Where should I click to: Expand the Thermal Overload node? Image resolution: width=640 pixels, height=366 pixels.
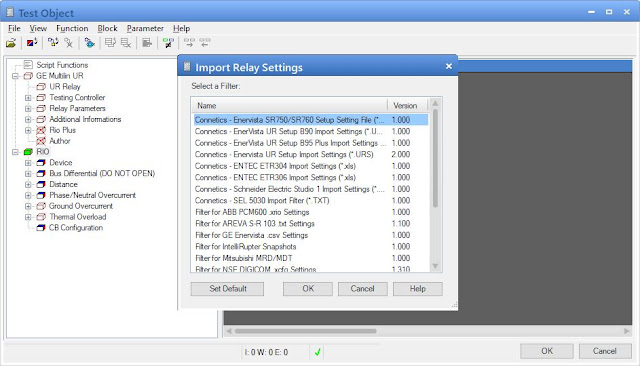pos(28,217)
